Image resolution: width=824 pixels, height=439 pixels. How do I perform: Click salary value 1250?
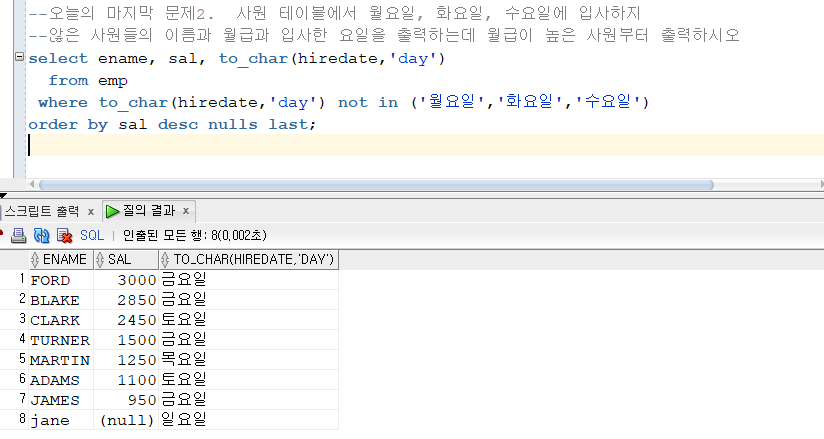[137, 360]
